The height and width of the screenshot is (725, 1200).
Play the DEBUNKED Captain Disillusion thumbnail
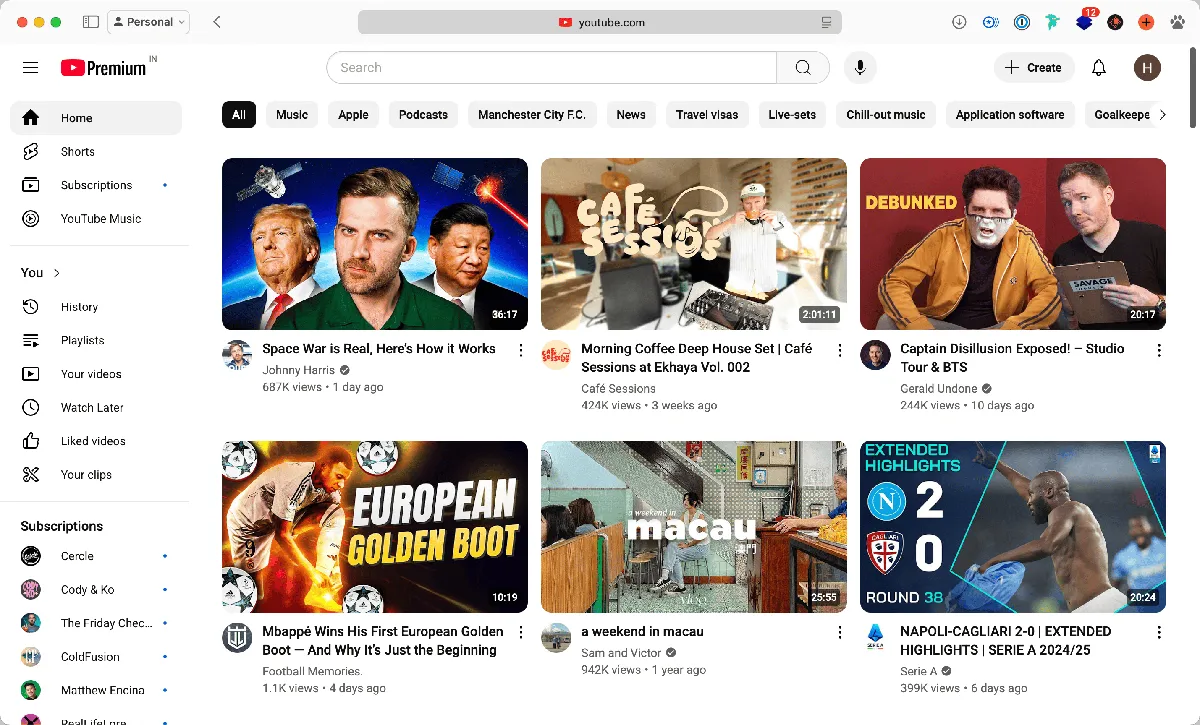coord(1013,244)
